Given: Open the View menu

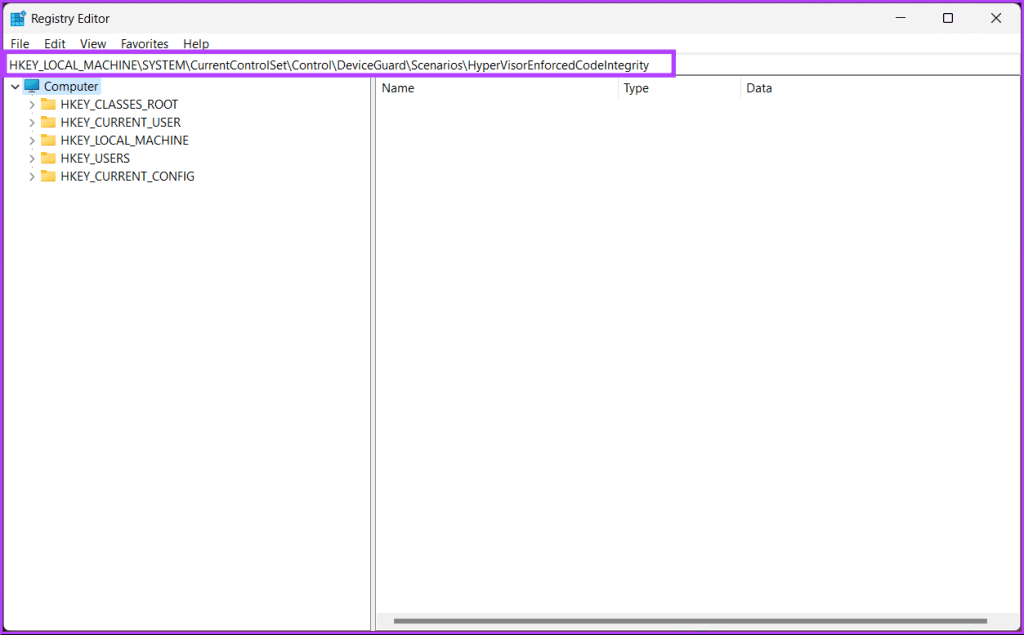Looking at the screenshot, I should tap(92, 43).
